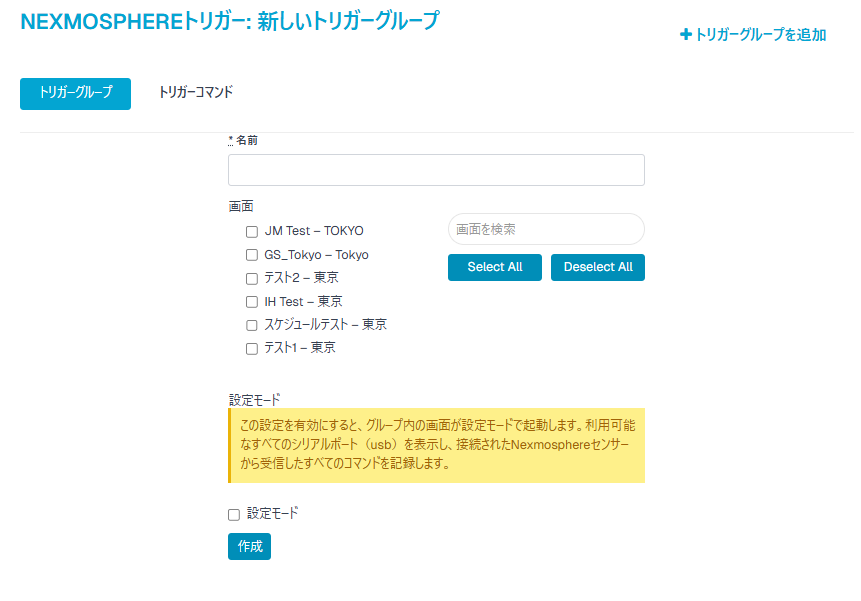Open the トリガーグループを追加 link
Screen dimensions: 861x601
coord(753,35)
